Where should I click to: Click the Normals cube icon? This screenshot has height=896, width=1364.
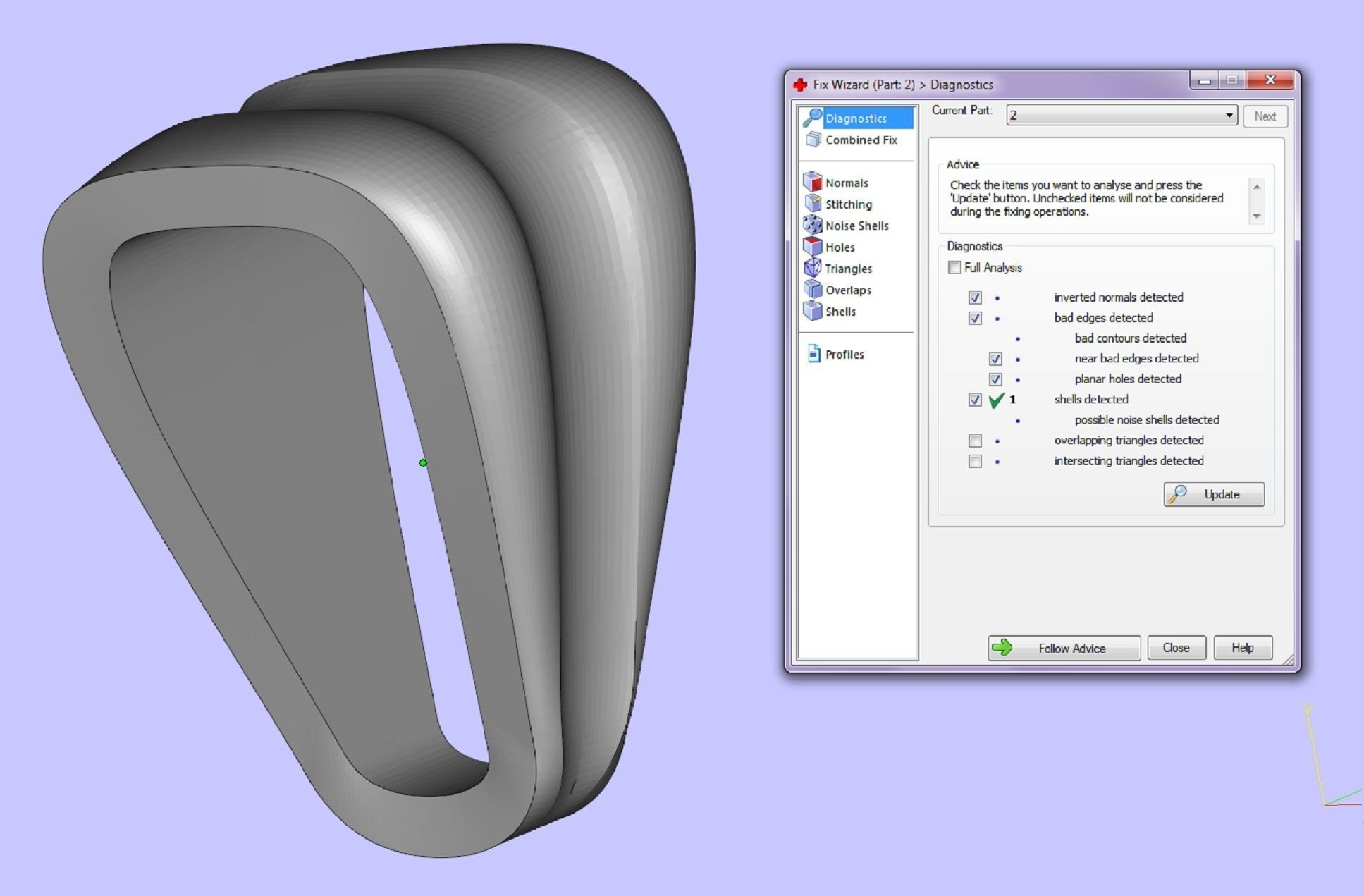coord(813,183)
